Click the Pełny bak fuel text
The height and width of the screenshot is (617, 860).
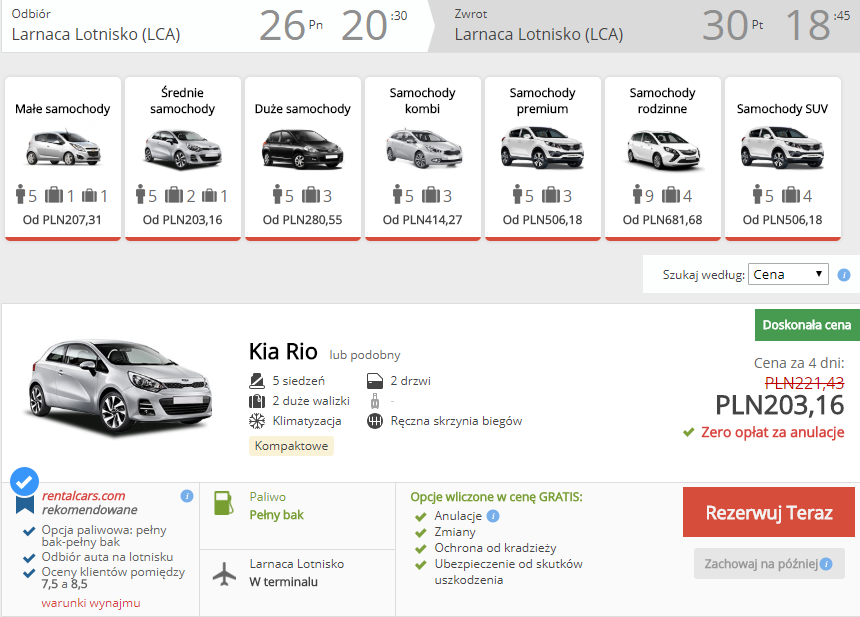276,515
